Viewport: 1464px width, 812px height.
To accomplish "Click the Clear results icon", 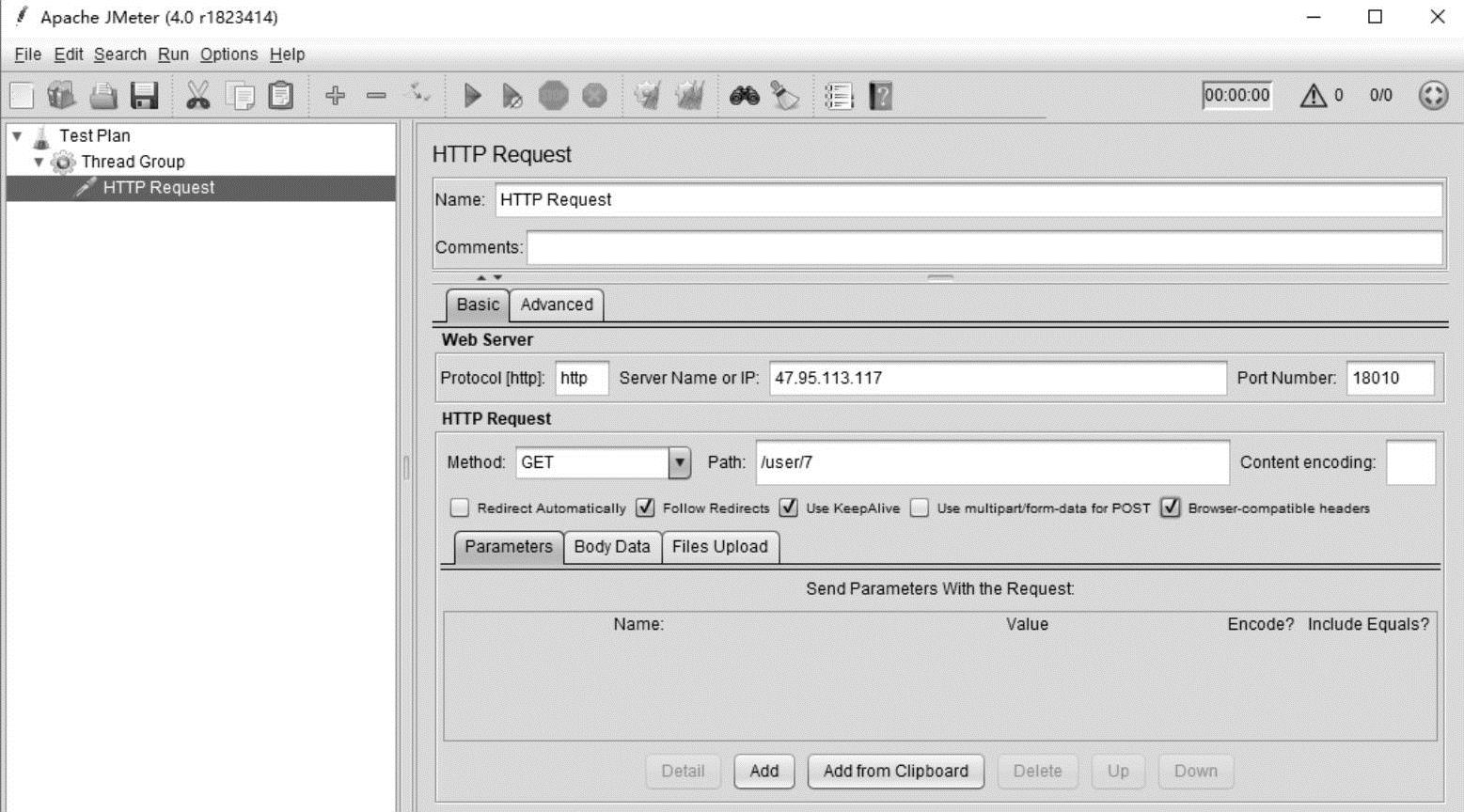I will [647, 96].
